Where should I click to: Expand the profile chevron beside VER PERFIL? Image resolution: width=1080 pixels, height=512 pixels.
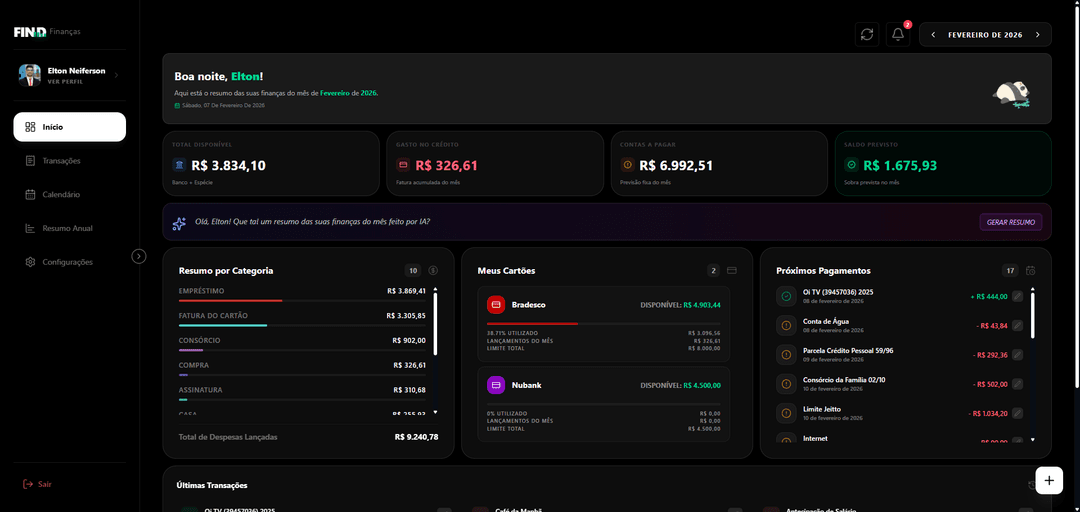[x=116, y=74]
